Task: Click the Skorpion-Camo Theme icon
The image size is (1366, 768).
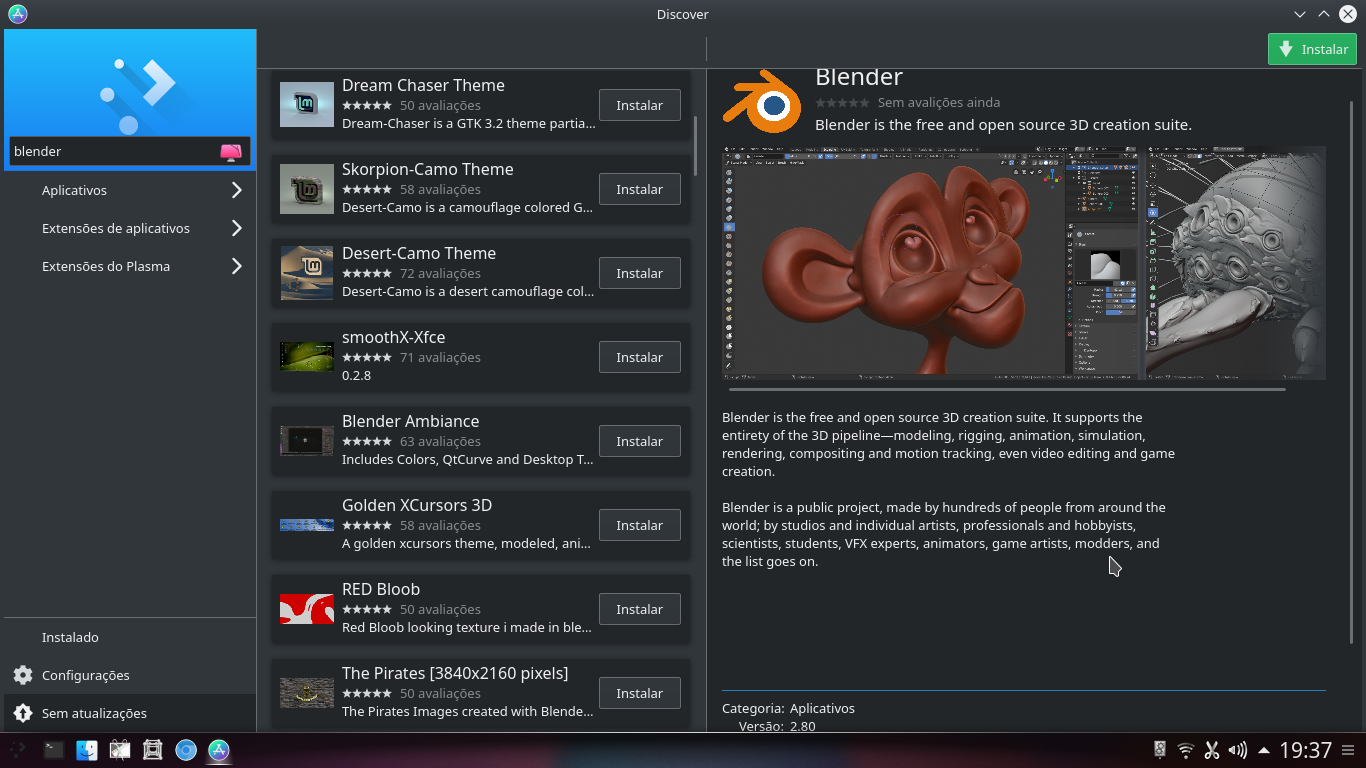Action: (x=307, y=189)
